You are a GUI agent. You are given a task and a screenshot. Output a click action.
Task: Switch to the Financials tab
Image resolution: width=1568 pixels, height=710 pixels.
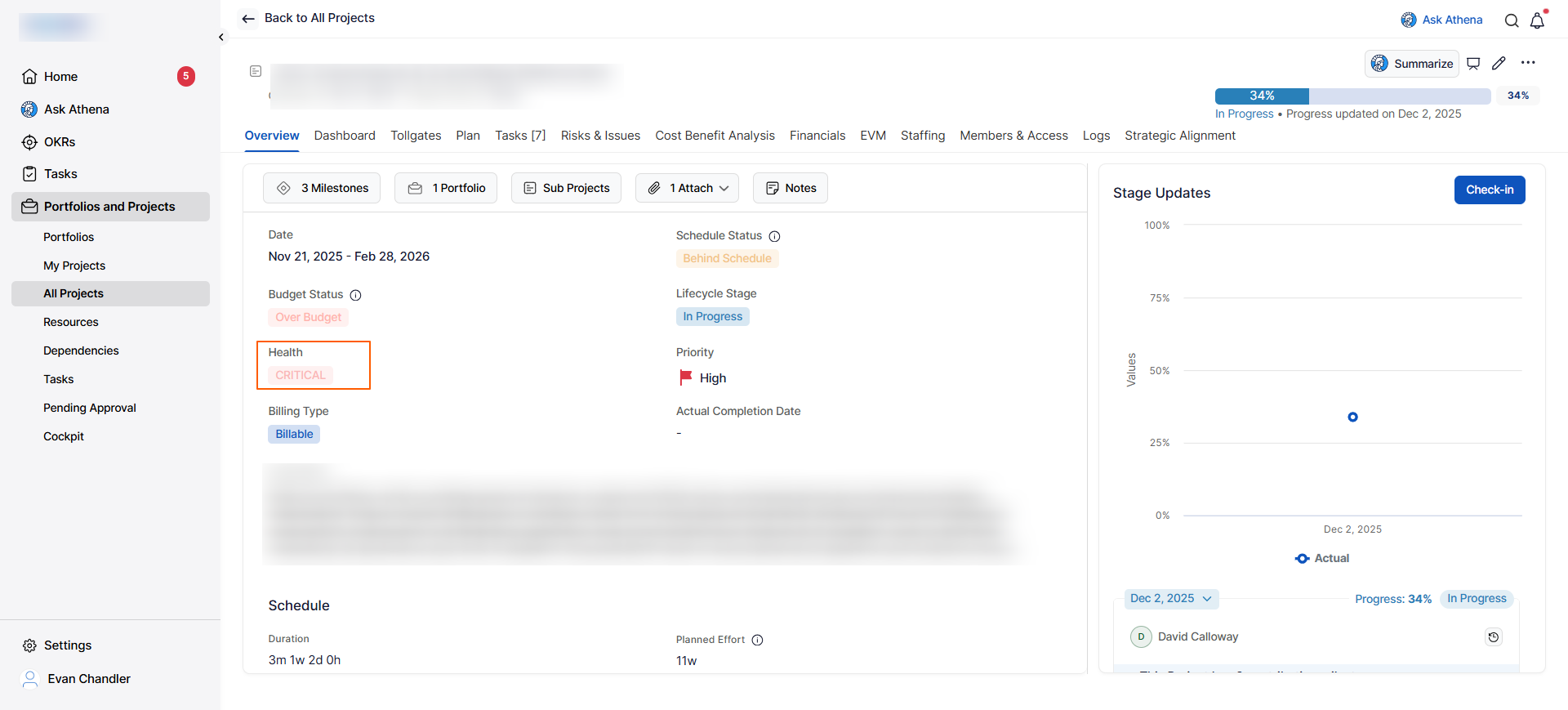click(817, 136)
